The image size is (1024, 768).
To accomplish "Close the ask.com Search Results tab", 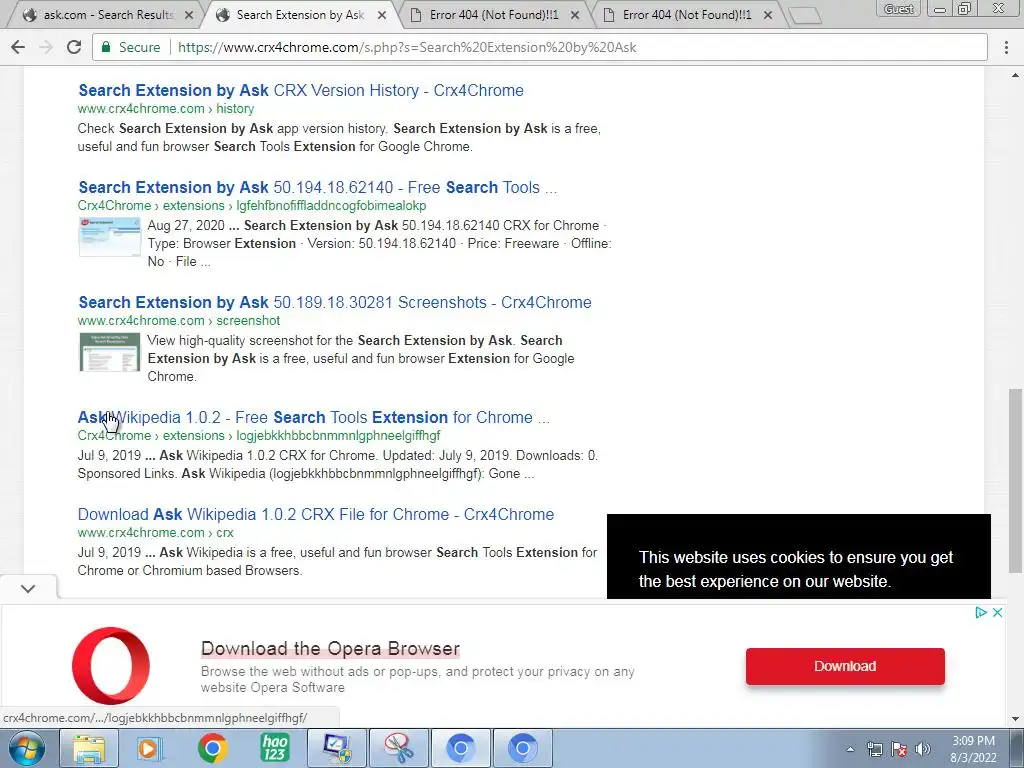I will pos(189,15).
